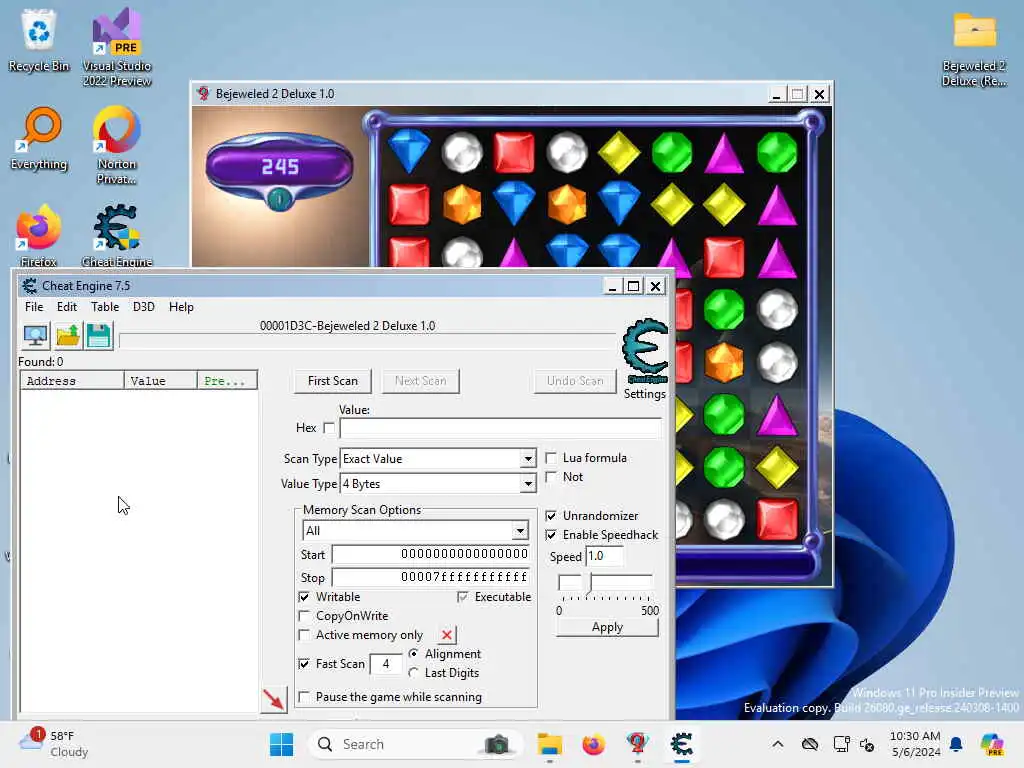Open the process list computer icon
Screen dimensions: 1024x768
pos(35,336)
